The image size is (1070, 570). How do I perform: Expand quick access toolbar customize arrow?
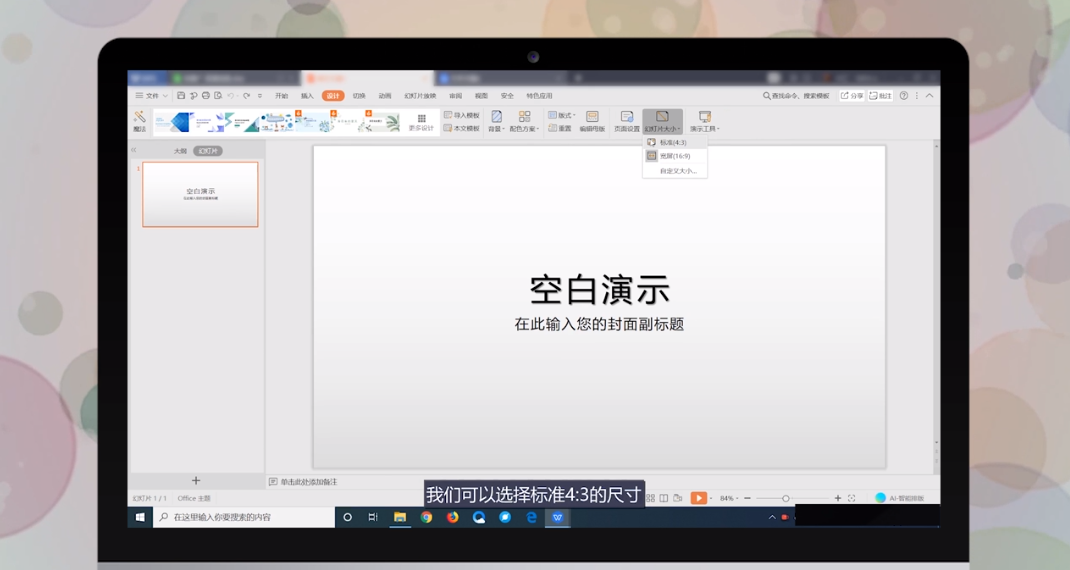[x=259, y=96]
